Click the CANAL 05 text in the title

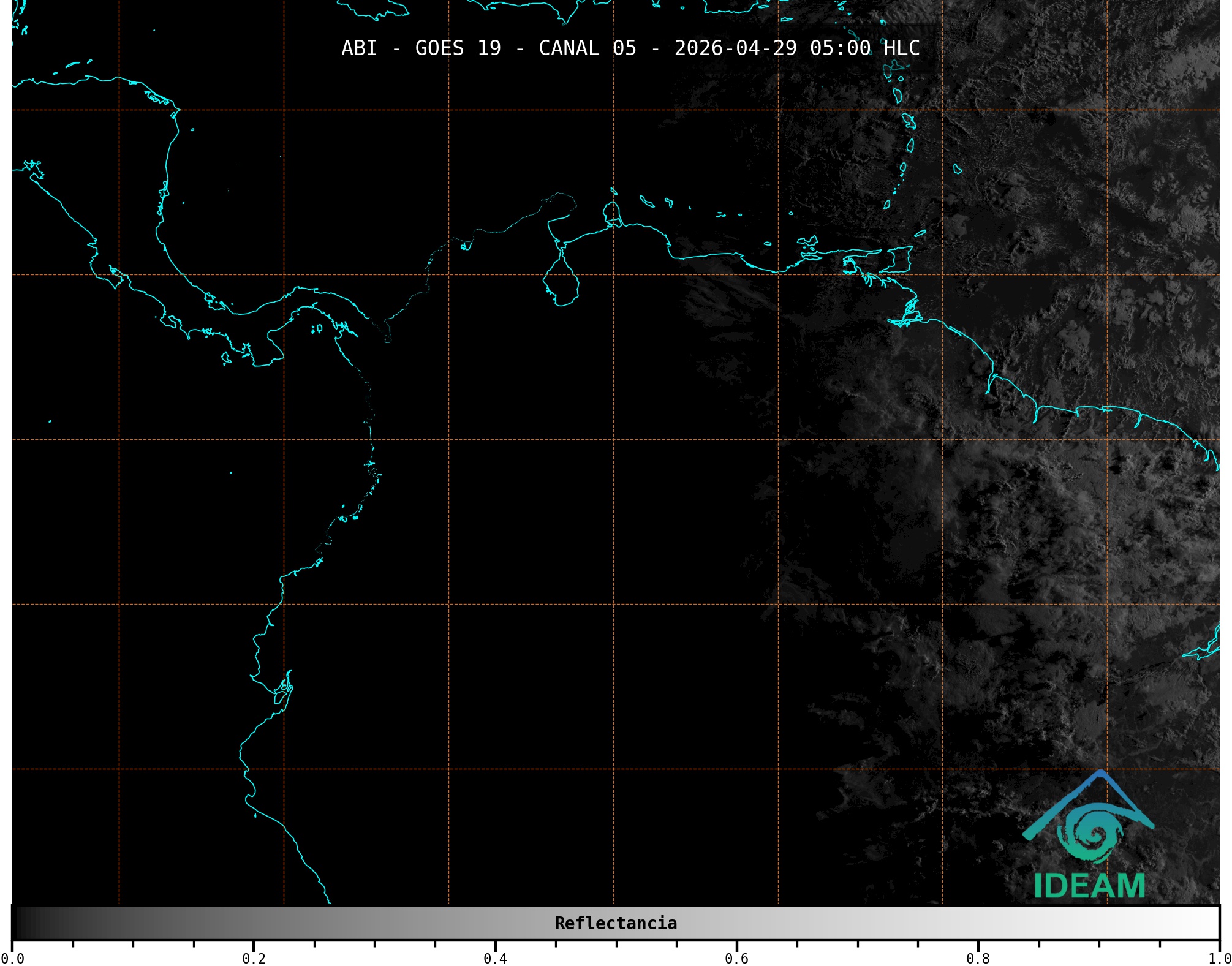pos(587,48)
